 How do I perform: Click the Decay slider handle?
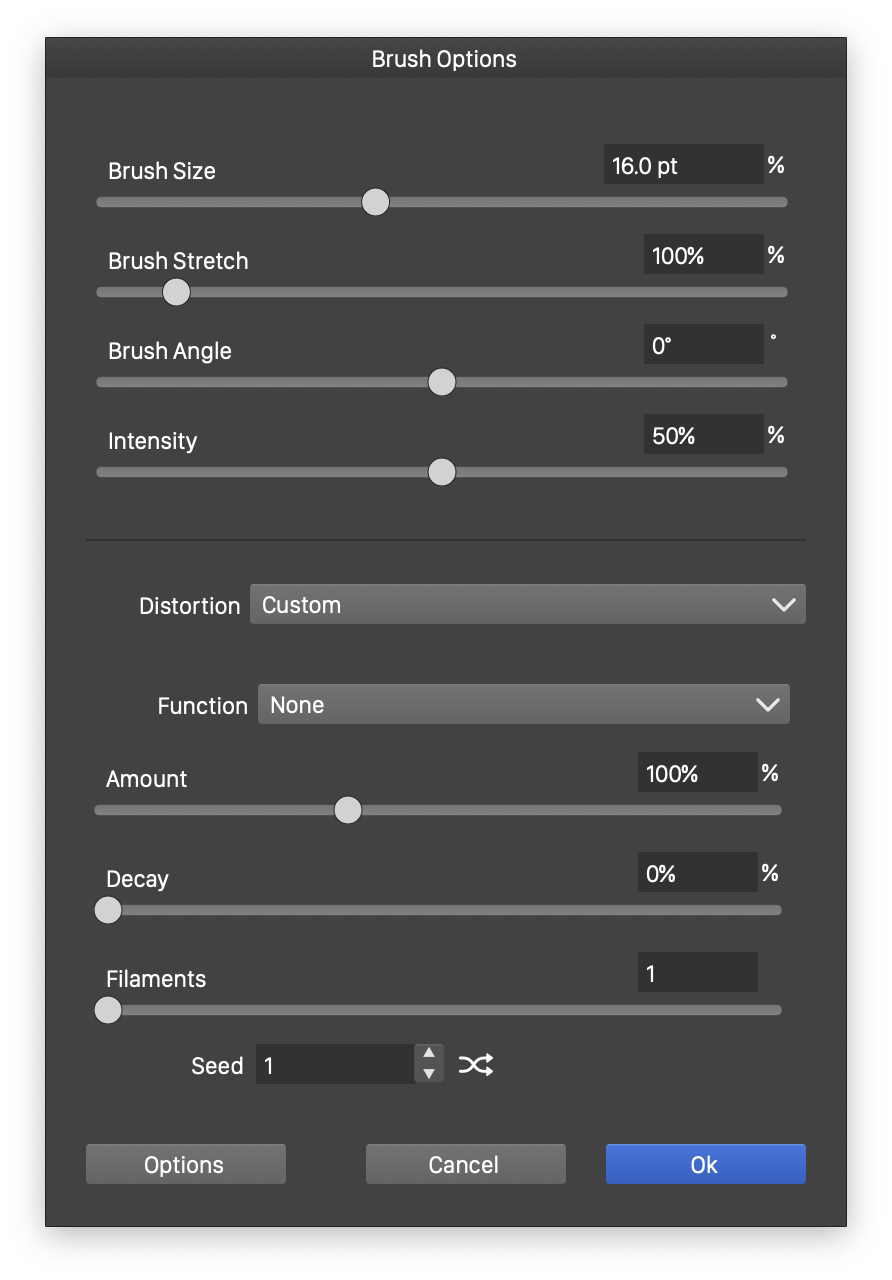click(x=108, y=910)
